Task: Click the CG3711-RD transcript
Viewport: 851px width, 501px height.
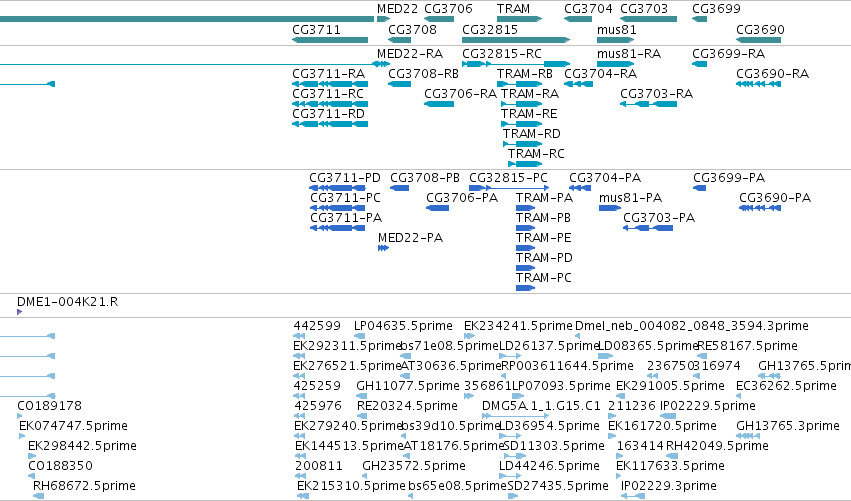Action: (x=330, y=124)
